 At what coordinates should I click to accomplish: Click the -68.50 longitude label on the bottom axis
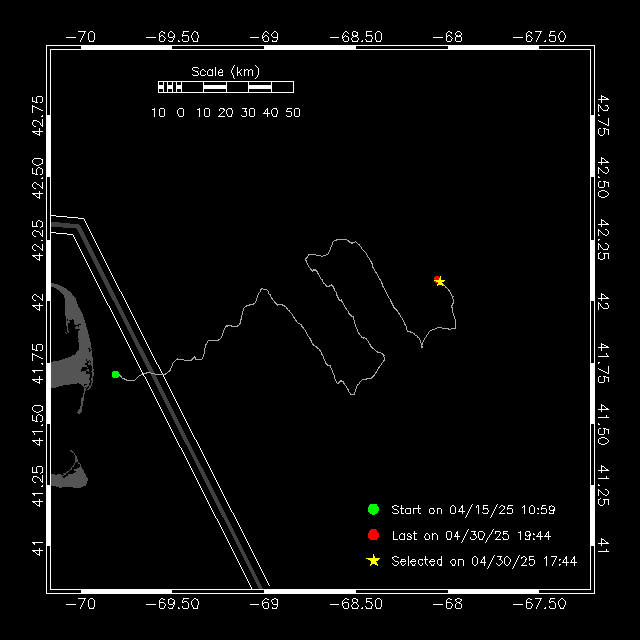[360, 603]
